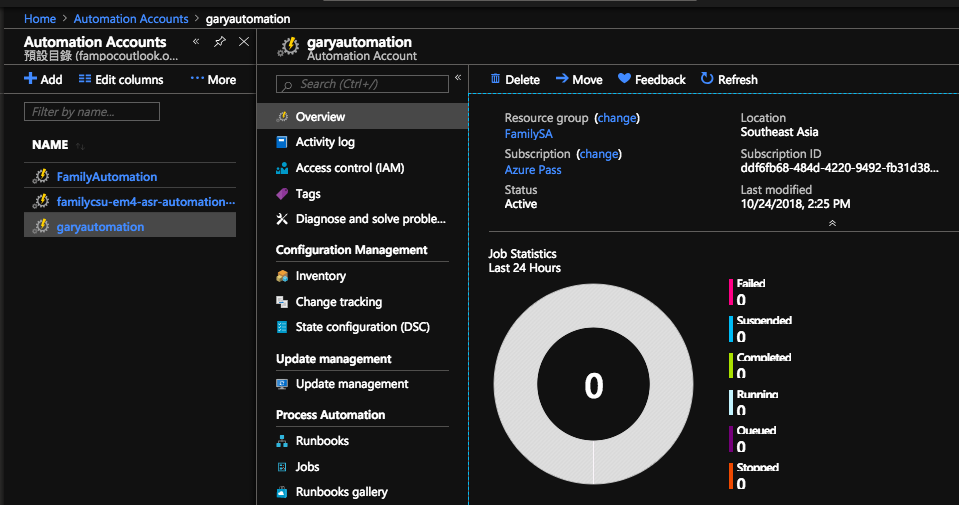Click the Add plus icon
Image resolution: width=959 pixels, height=505 pixels.
click(30, 79)
